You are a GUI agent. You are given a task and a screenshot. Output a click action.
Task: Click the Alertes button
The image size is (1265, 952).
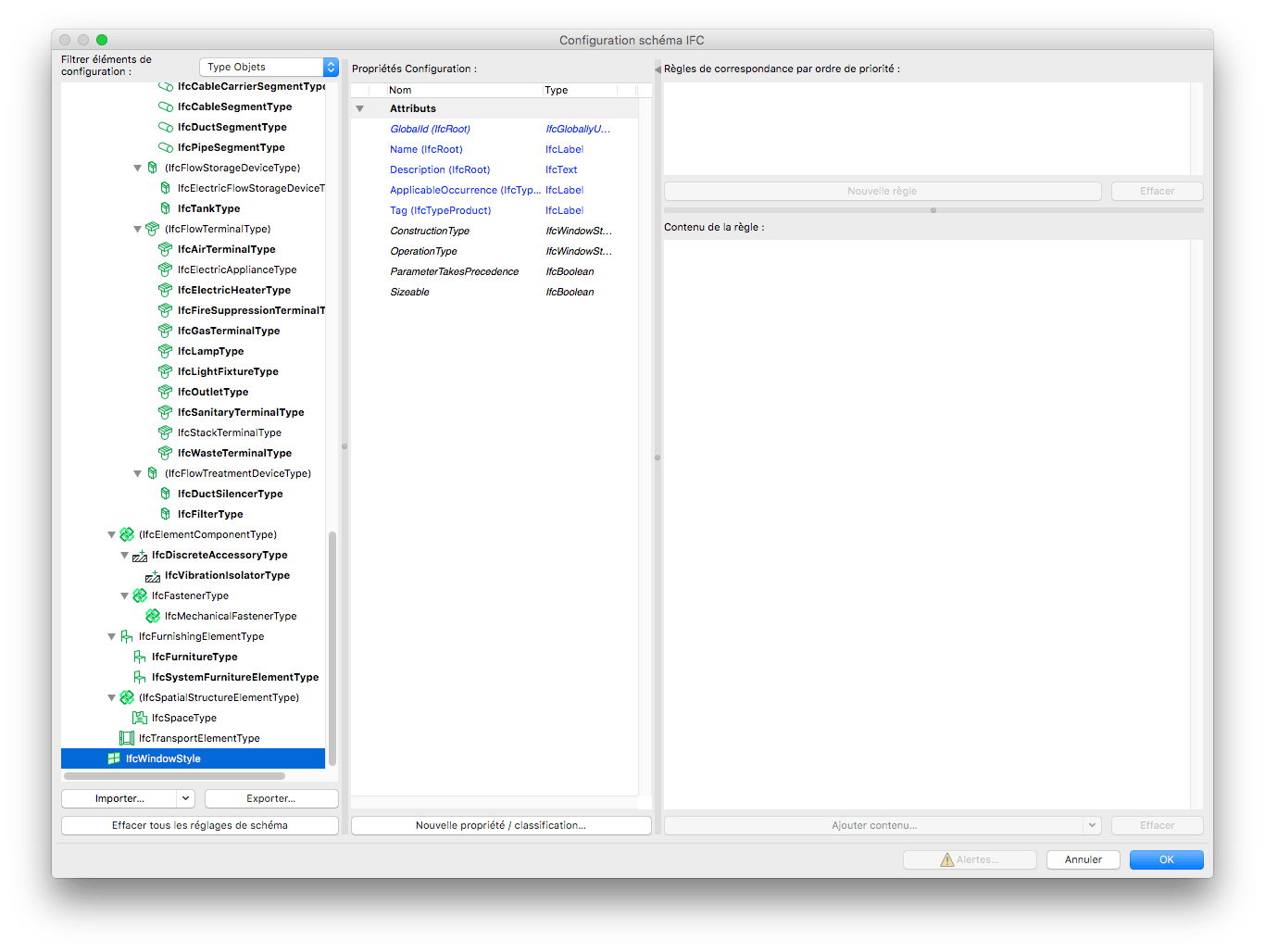970,859
